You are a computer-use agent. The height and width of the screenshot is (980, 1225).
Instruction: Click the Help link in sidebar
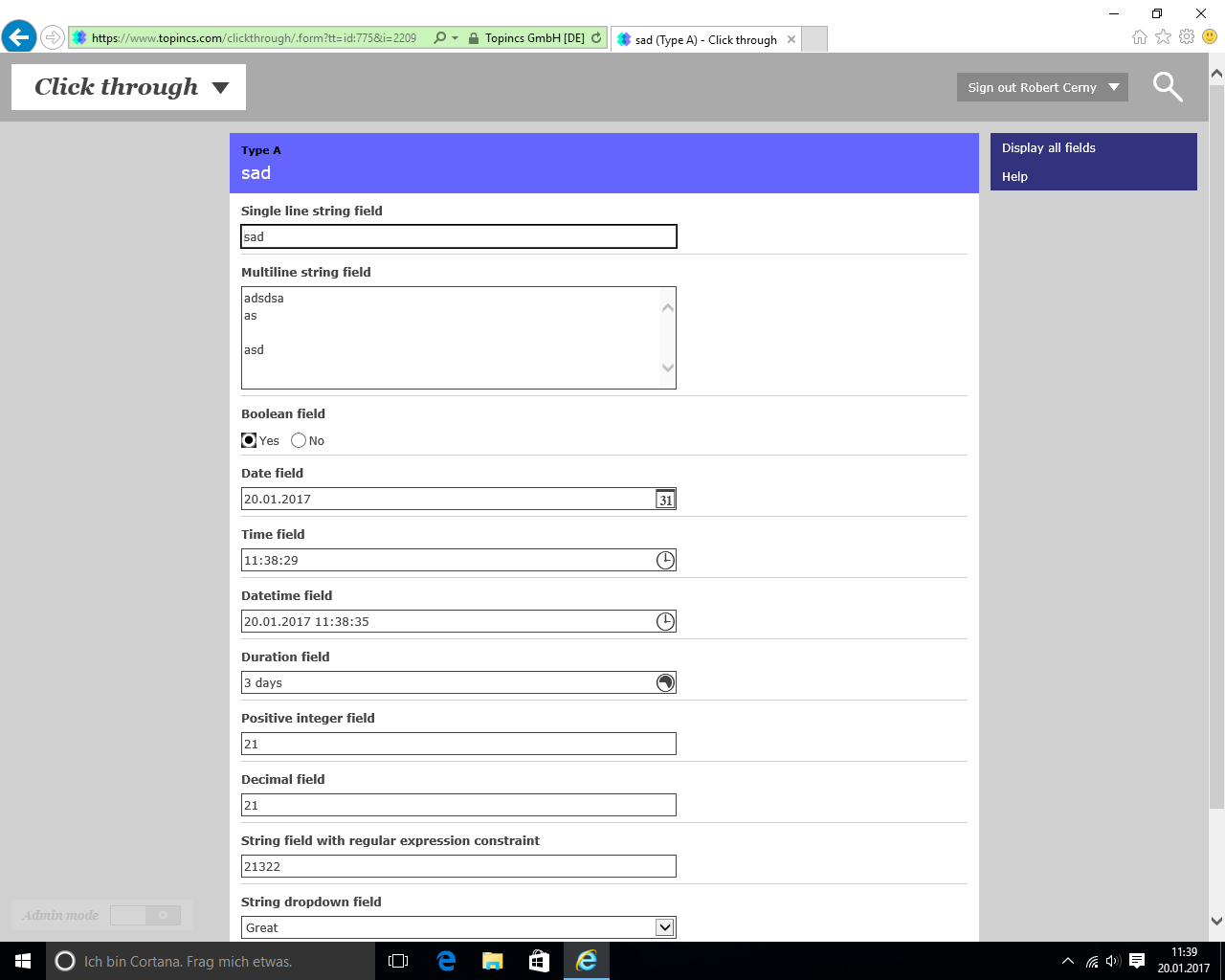point(1014,176)
